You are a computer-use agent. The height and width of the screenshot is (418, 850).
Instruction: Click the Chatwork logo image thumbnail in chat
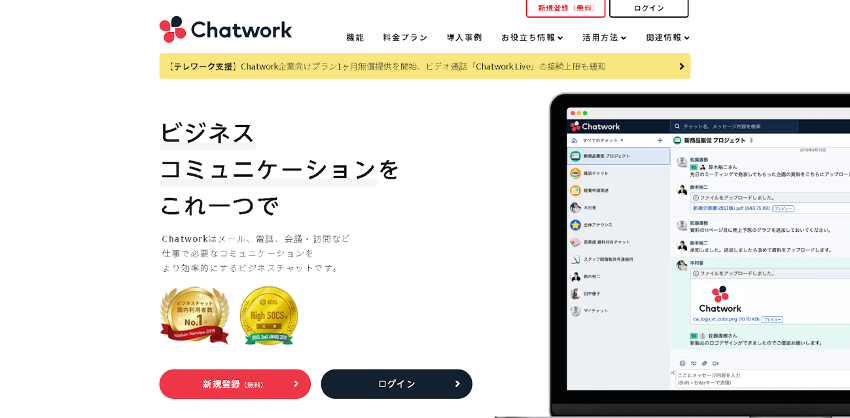pyautogui.click(x=720, y=299)
